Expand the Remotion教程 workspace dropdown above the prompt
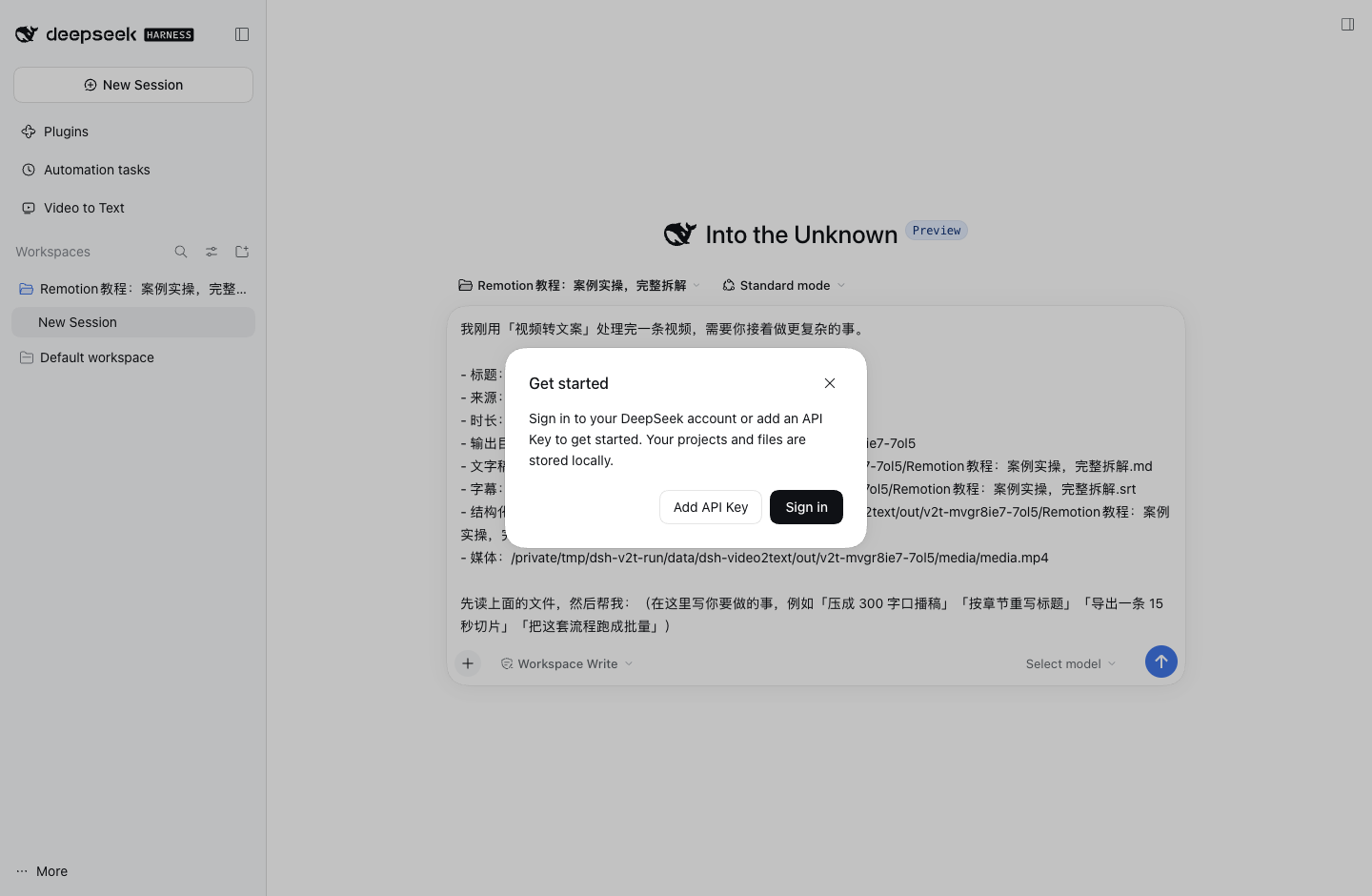Image resolution: width=1372 pixels, height=896 pixels. coord(579,285)
